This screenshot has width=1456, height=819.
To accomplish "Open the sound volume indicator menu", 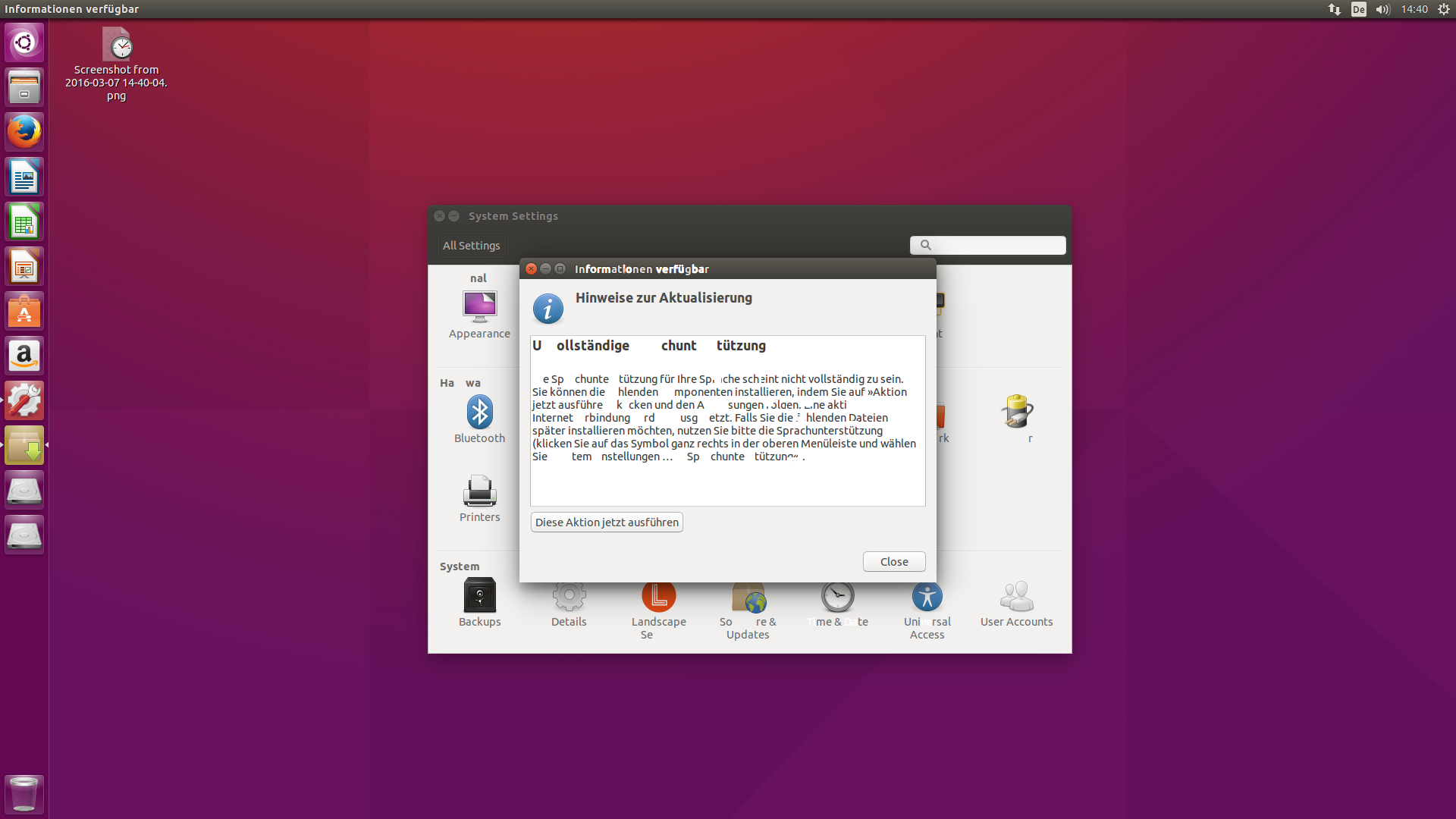I will pyautogui.click(x=1382, y=9).
